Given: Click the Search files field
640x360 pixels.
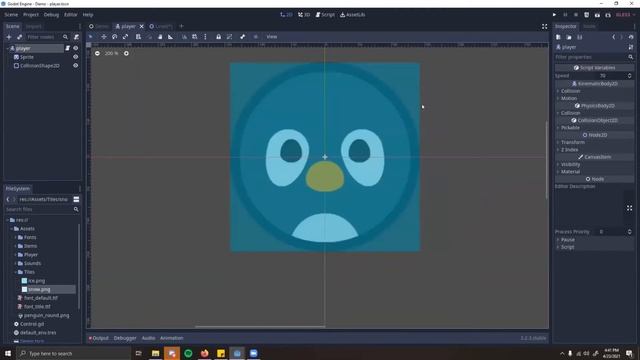Looking at the screenshot, I should (41, 209).
